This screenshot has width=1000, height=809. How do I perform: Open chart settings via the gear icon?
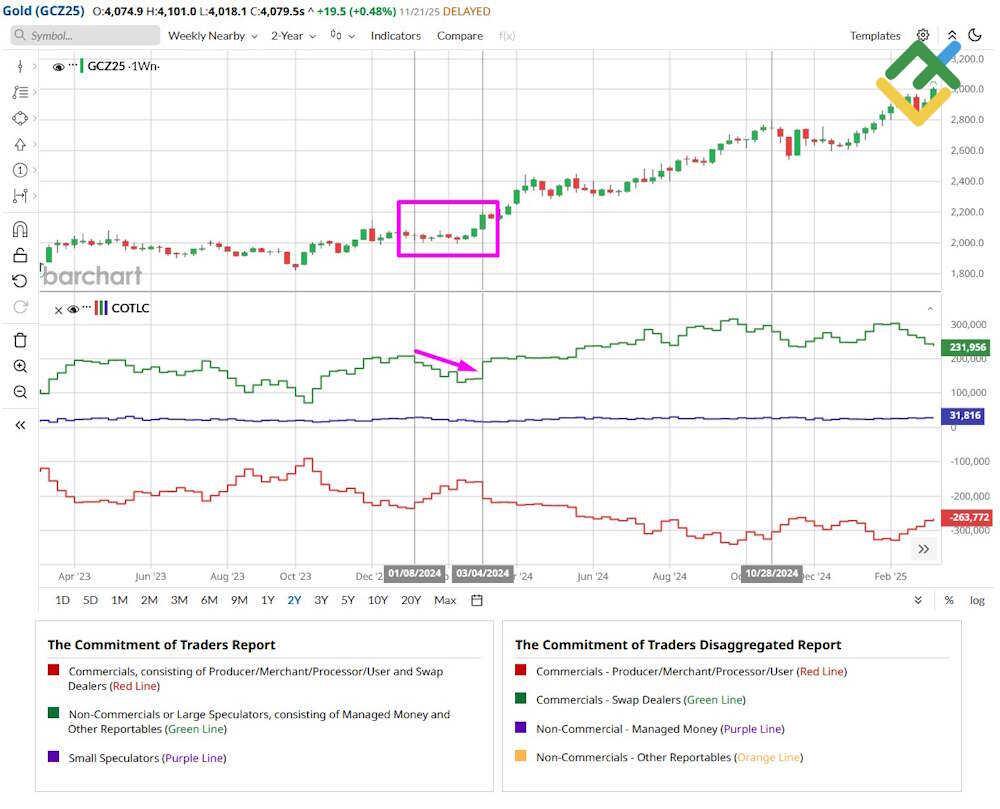coord(922,35)
